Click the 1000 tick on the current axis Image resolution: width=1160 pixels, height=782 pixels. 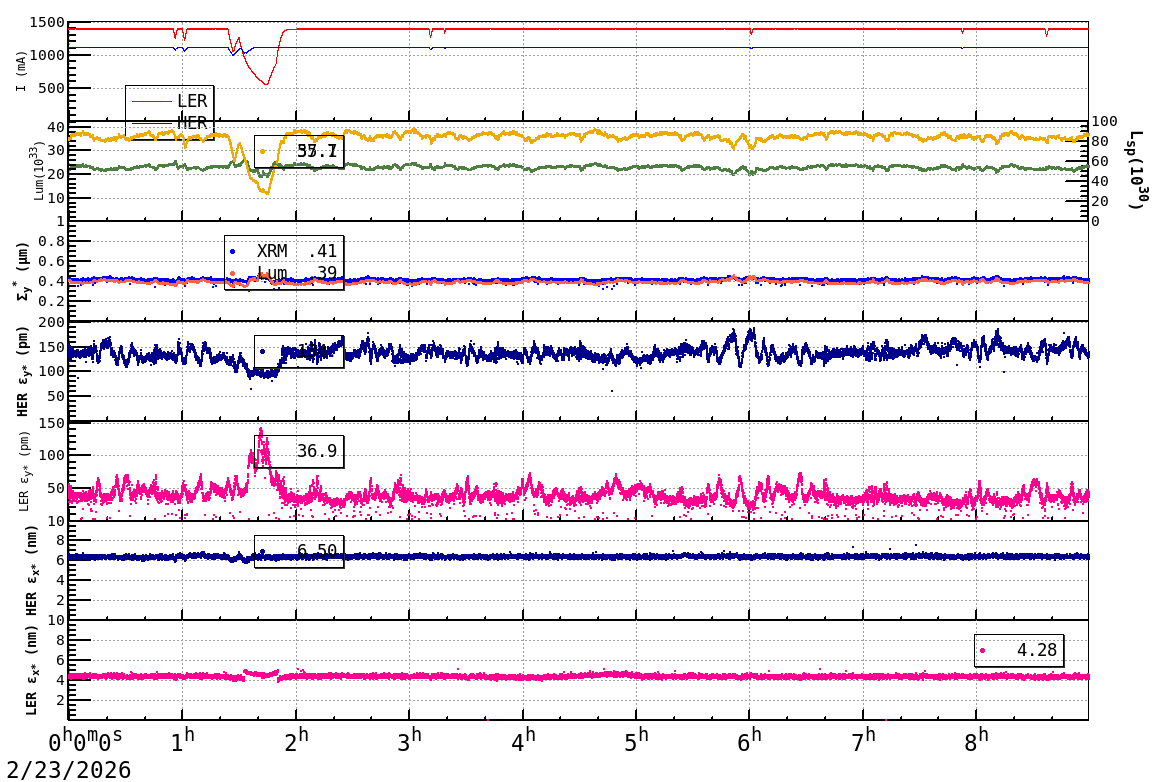[x=47, y=55]
